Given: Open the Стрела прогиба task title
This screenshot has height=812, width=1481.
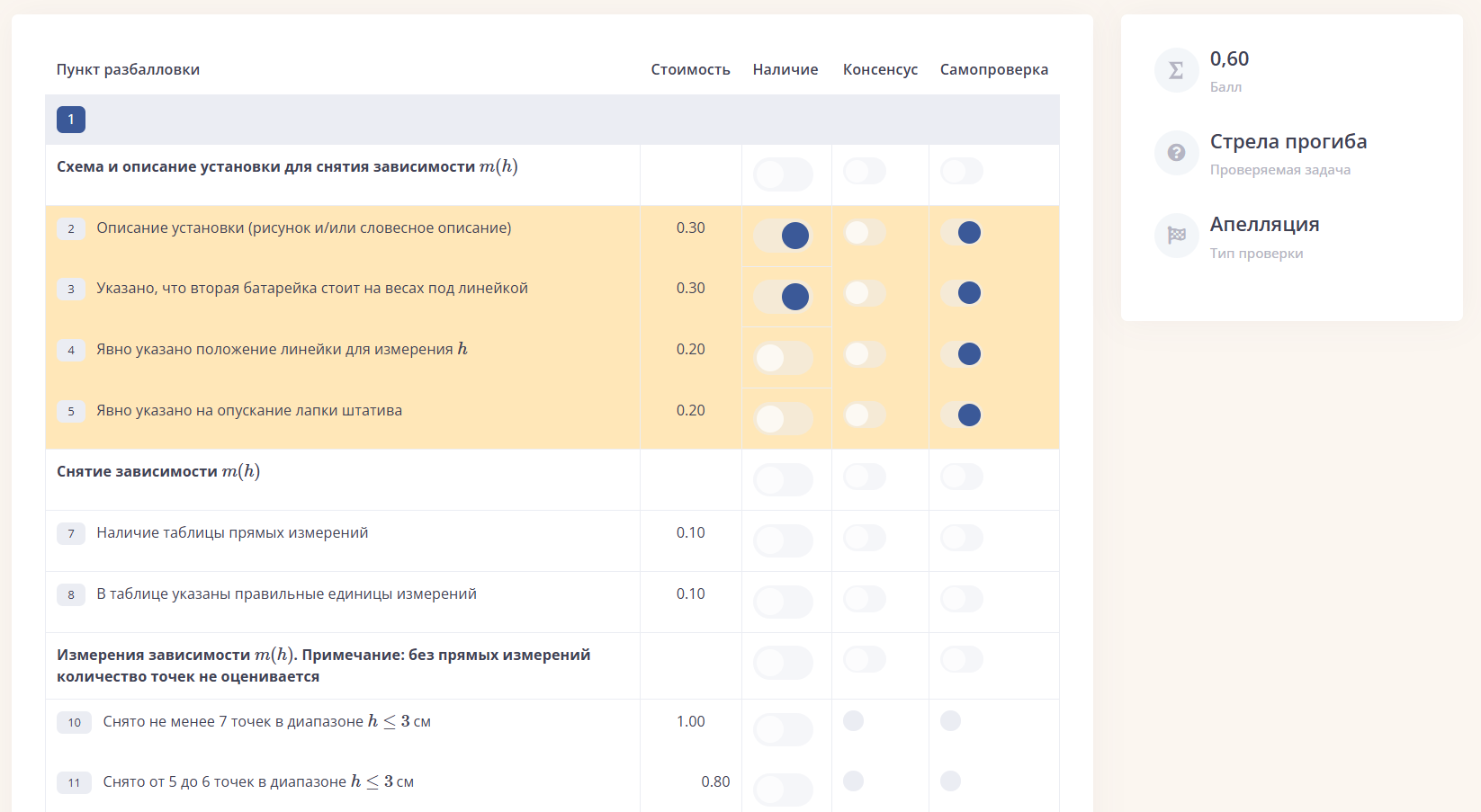Looking at the screenshot, I should [x=1288, y=141].
